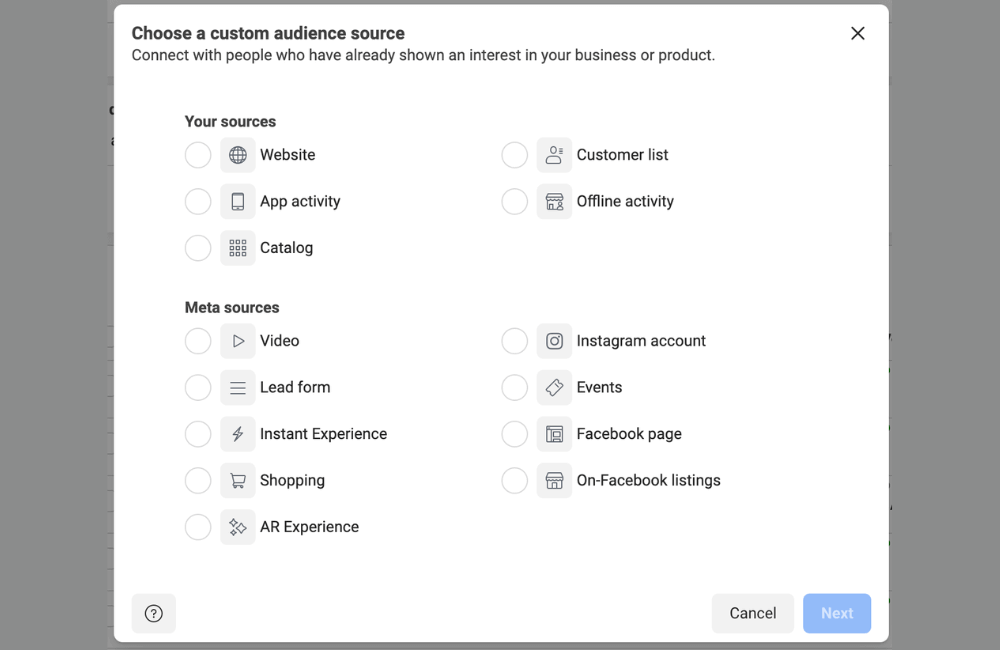
Task: Select the Website globe icon
Action: pyautogui.click(x=237, y=155)
